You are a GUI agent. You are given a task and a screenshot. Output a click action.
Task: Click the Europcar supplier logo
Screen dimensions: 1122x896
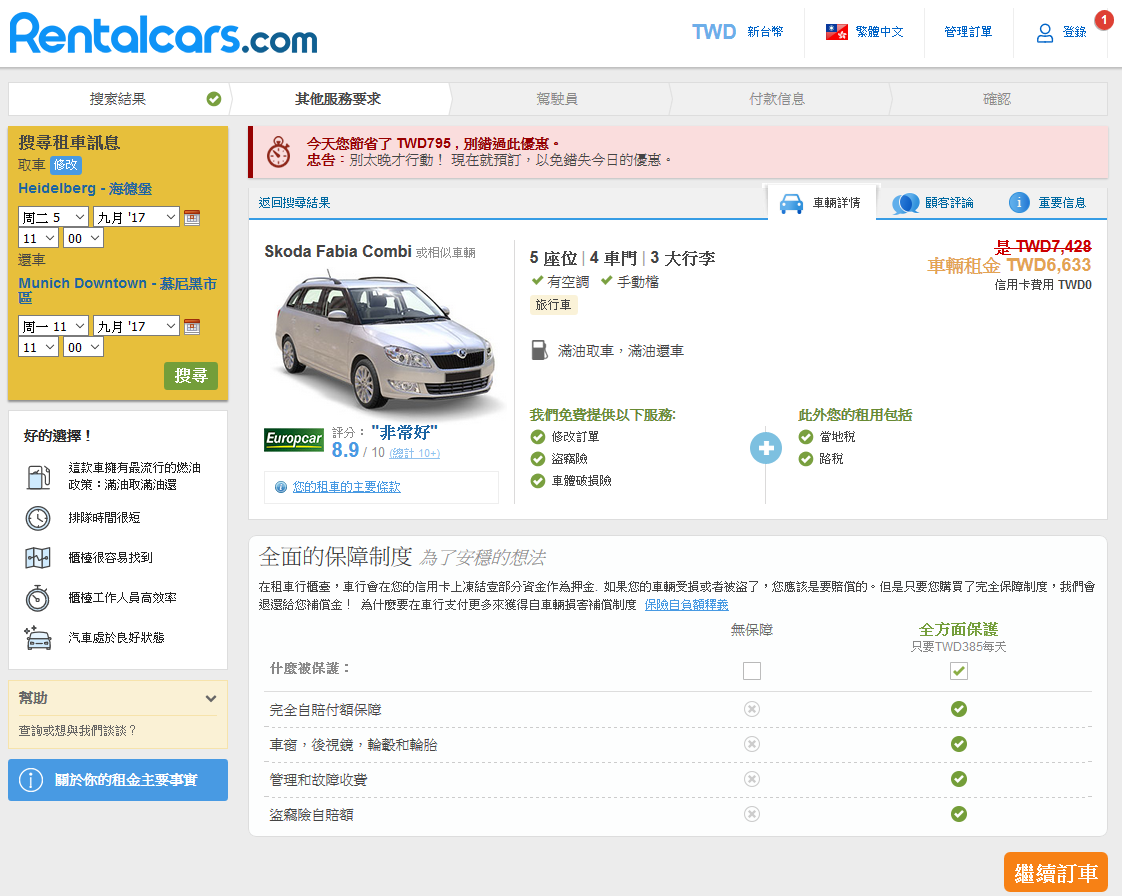(294, 439)
